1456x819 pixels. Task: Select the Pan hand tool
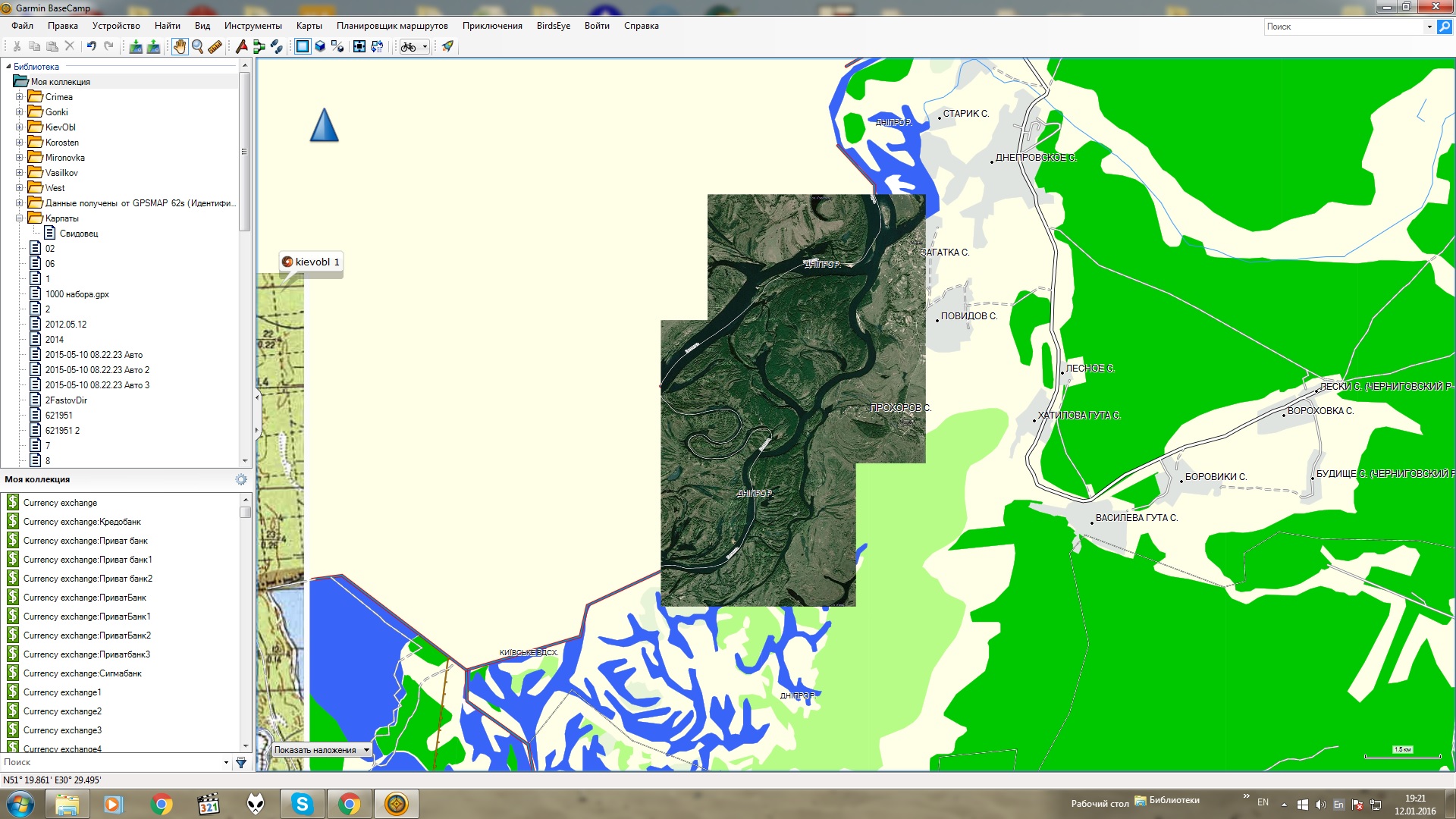tap(179, 46)
